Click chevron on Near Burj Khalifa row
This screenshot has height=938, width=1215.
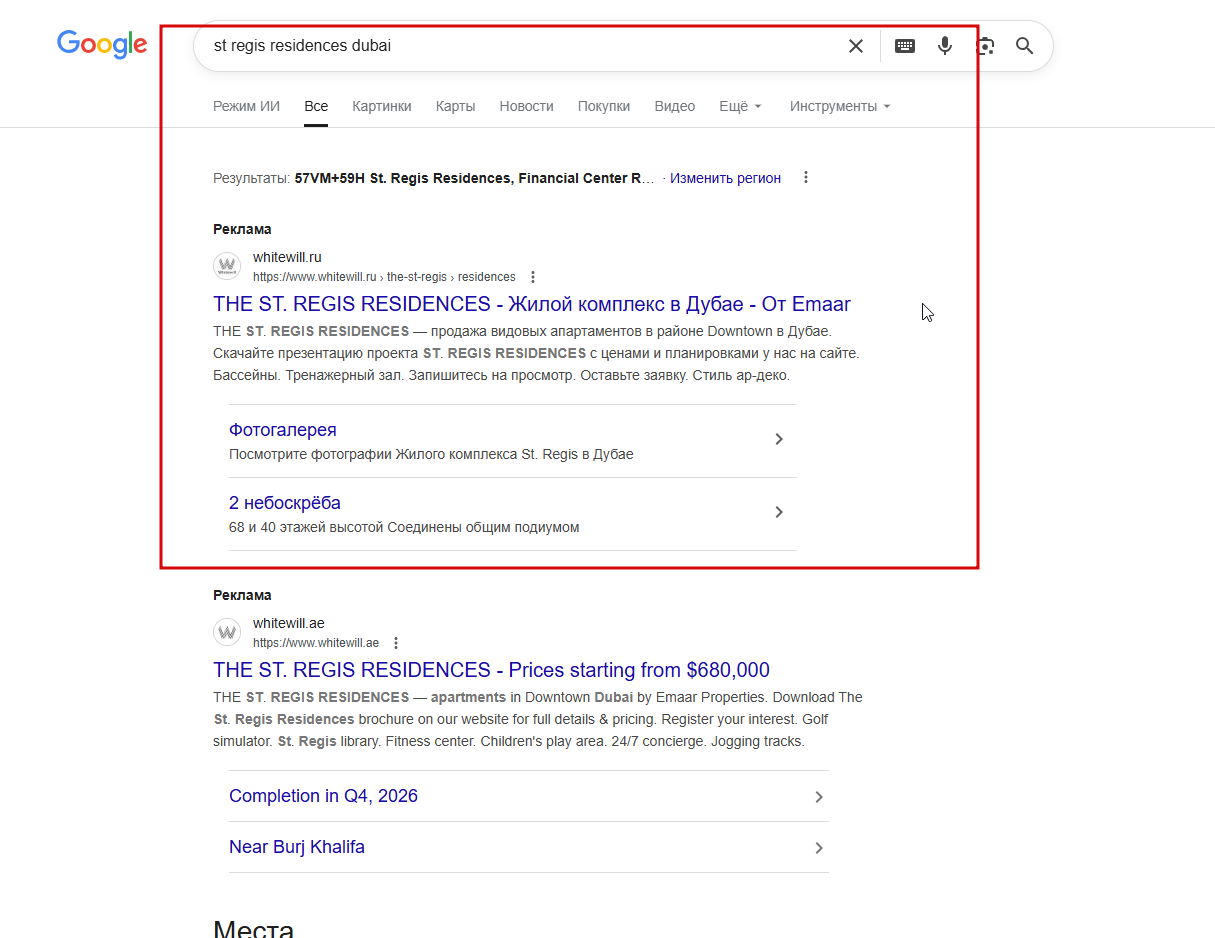(819, 848)
